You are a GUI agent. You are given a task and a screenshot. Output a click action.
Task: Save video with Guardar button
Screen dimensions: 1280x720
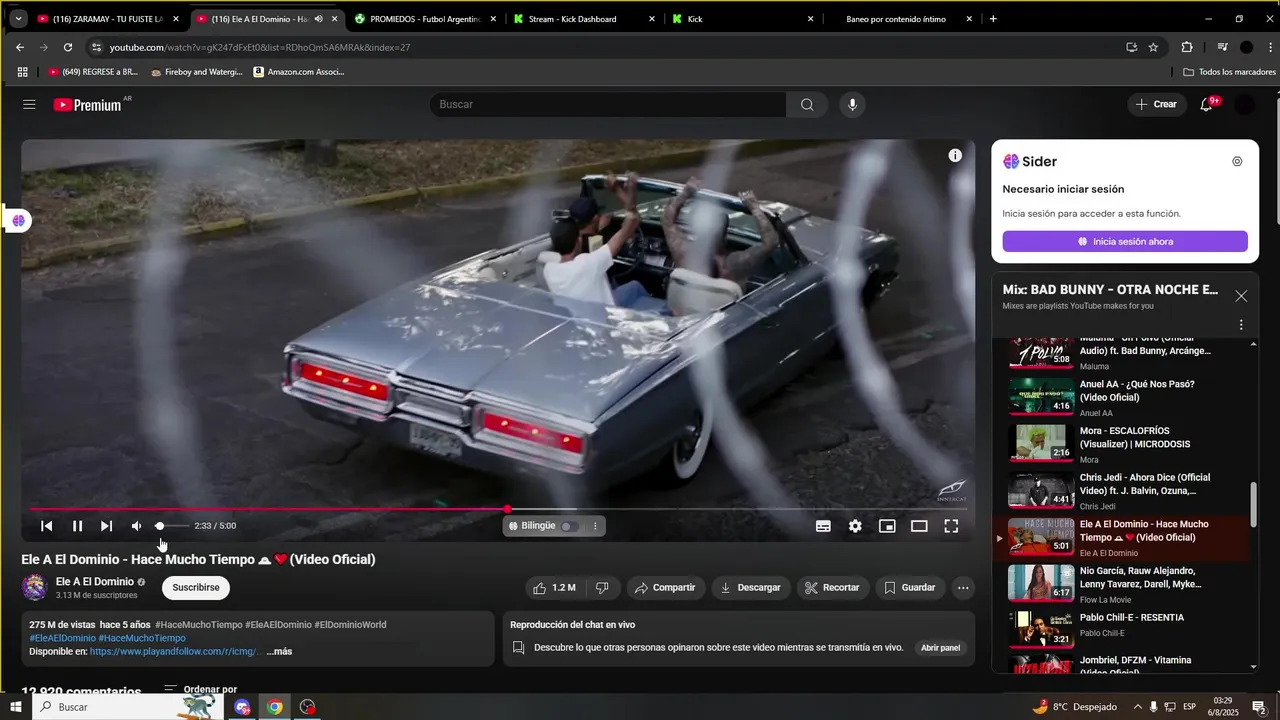tap(909, 588)
